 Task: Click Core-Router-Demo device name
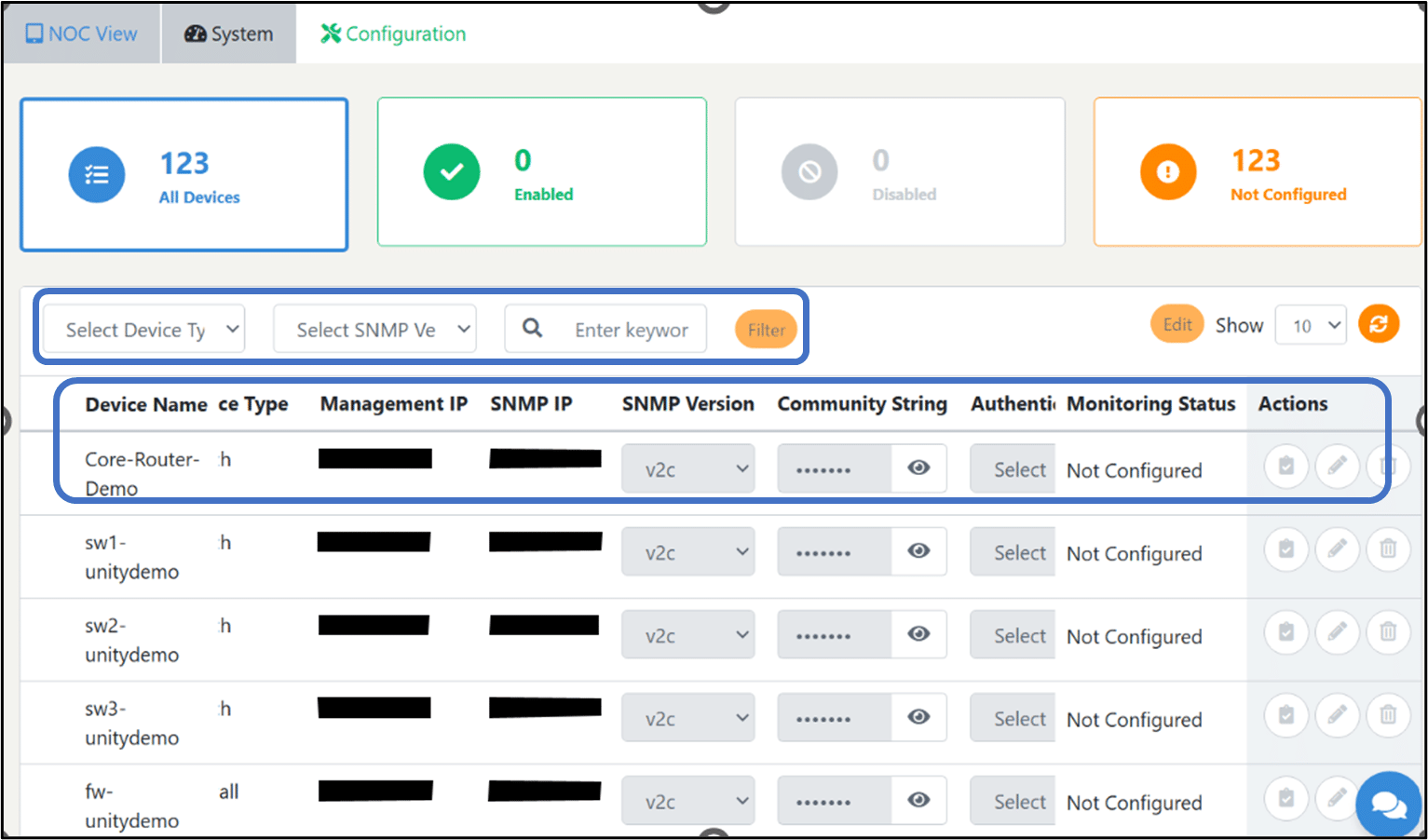coord(142,474)
